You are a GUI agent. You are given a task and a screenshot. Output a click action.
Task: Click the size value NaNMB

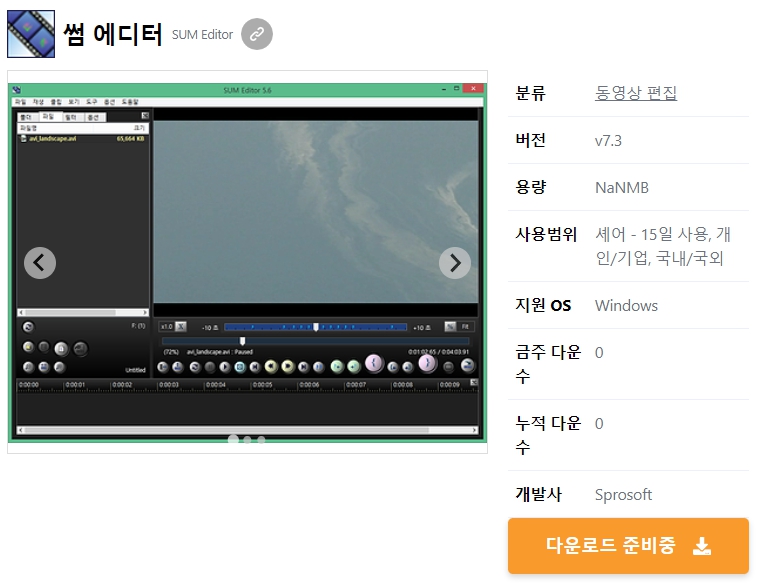[622, 188]
